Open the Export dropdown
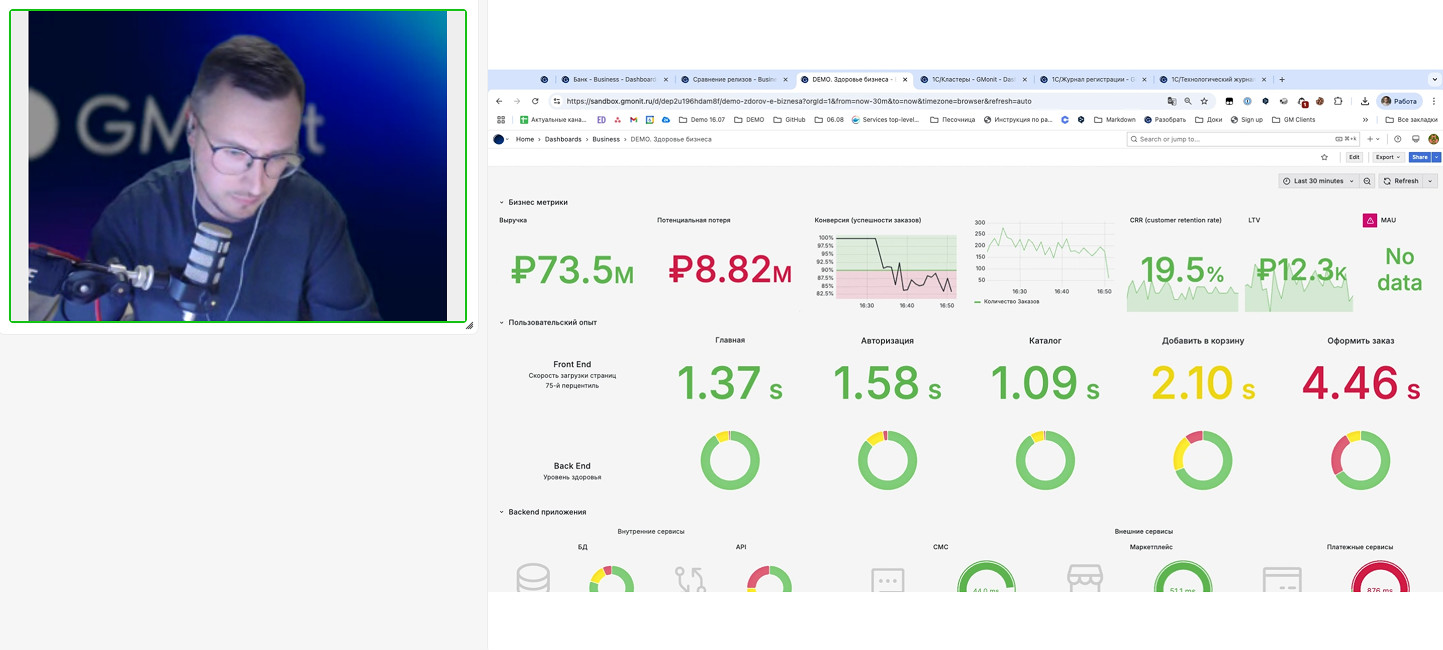Viewport: 1443px width, 650px height. click(x=1388, y=157)
